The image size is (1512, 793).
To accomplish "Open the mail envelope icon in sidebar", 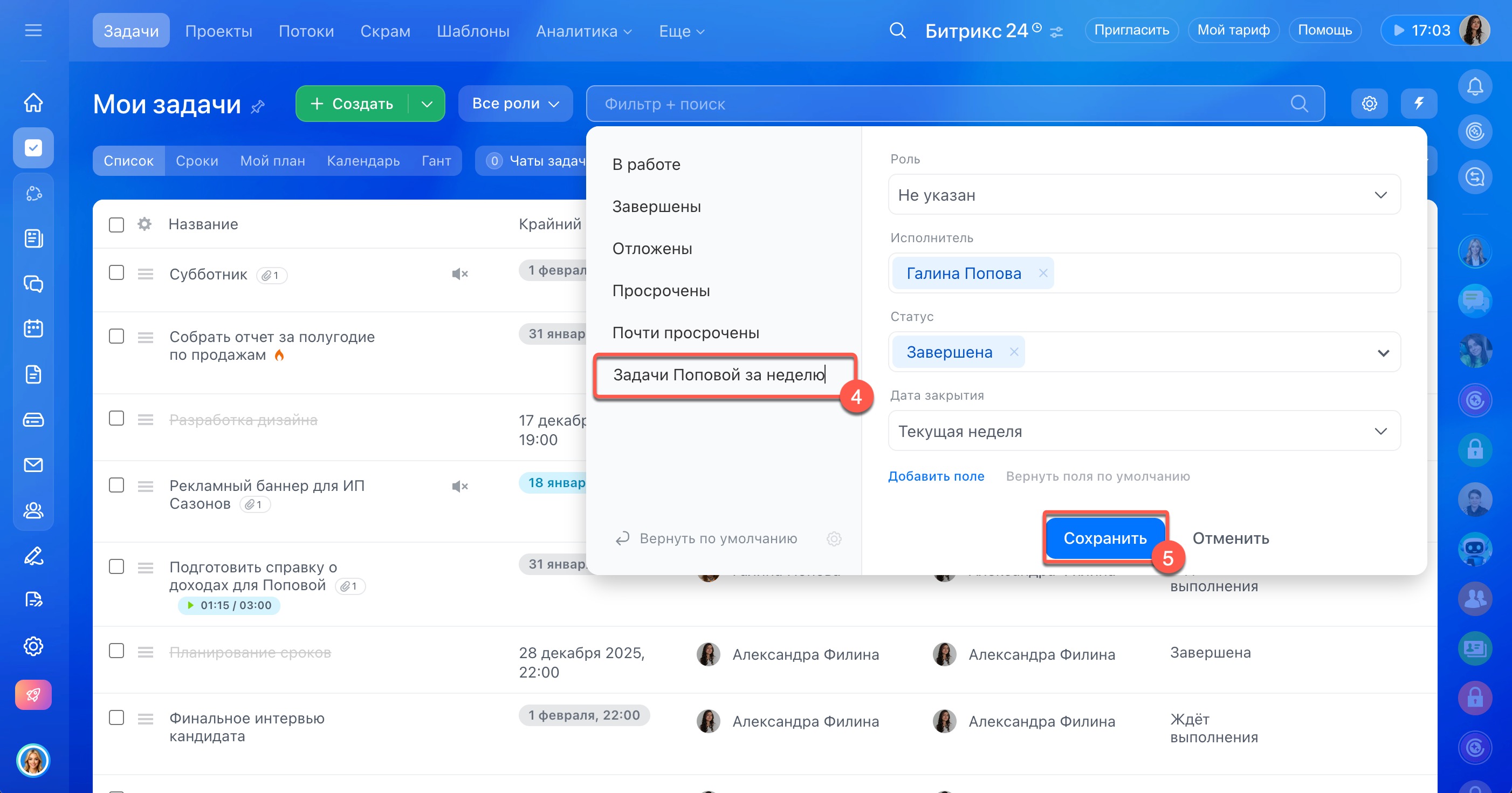I will [33, 465].
